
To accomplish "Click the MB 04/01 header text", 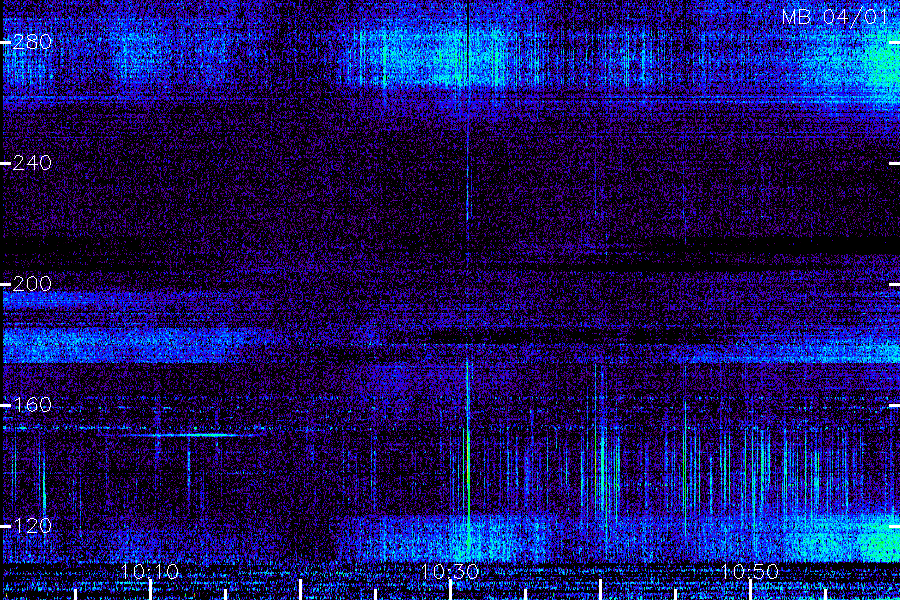I will click(835, 17).
